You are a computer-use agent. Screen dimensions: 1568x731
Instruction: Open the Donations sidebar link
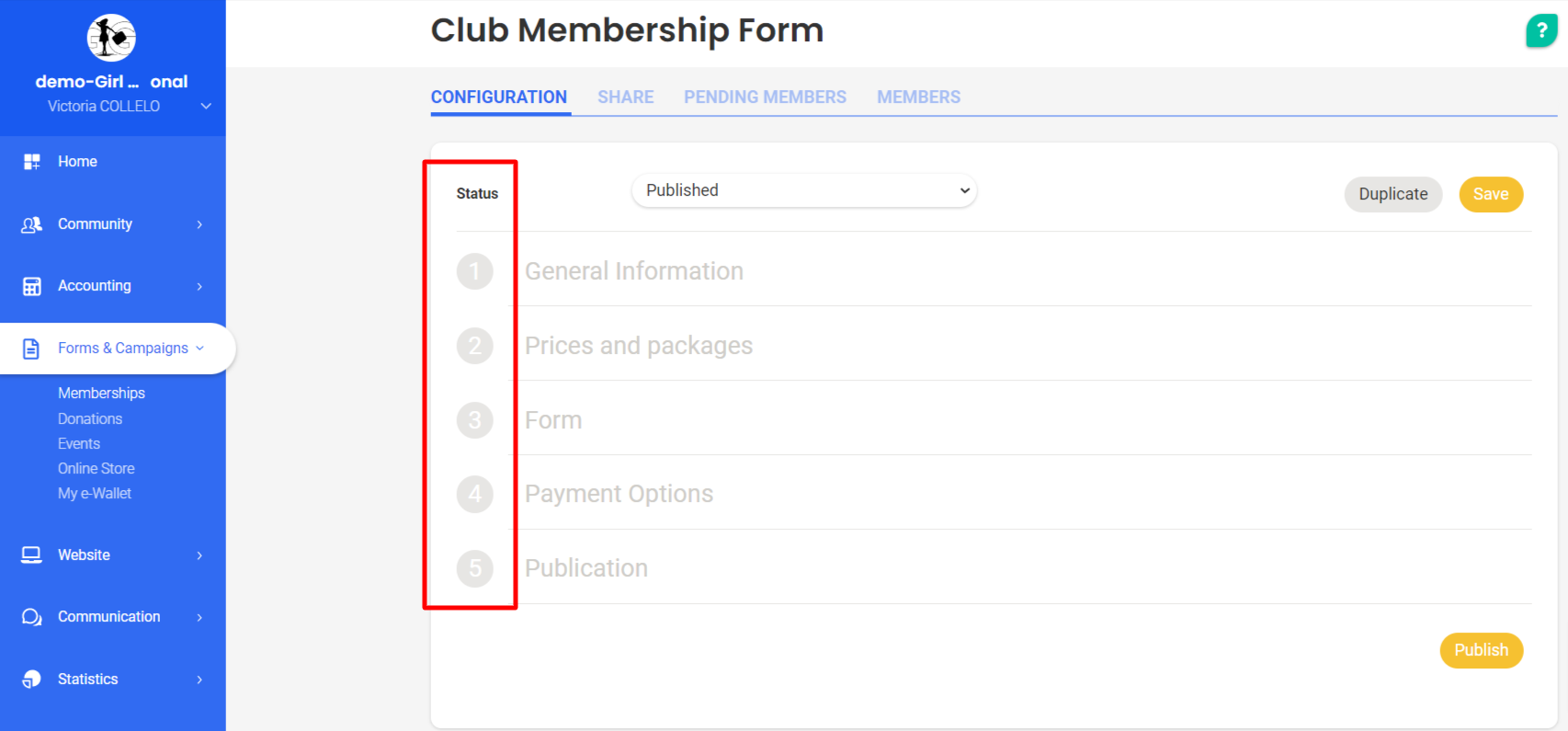(90, 418)
